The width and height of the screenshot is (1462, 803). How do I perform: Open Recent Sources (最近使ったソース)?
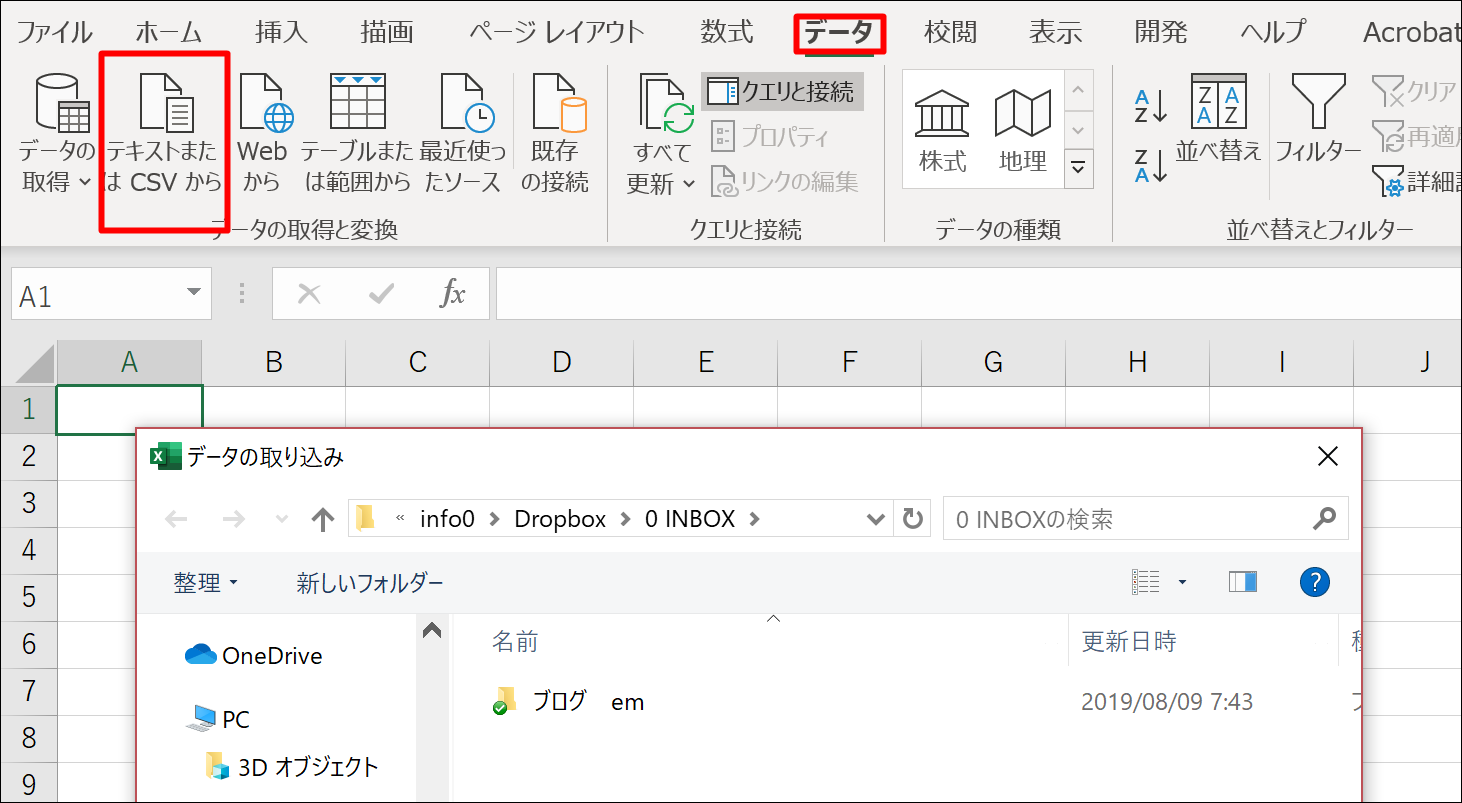click(x=463, y=132)
